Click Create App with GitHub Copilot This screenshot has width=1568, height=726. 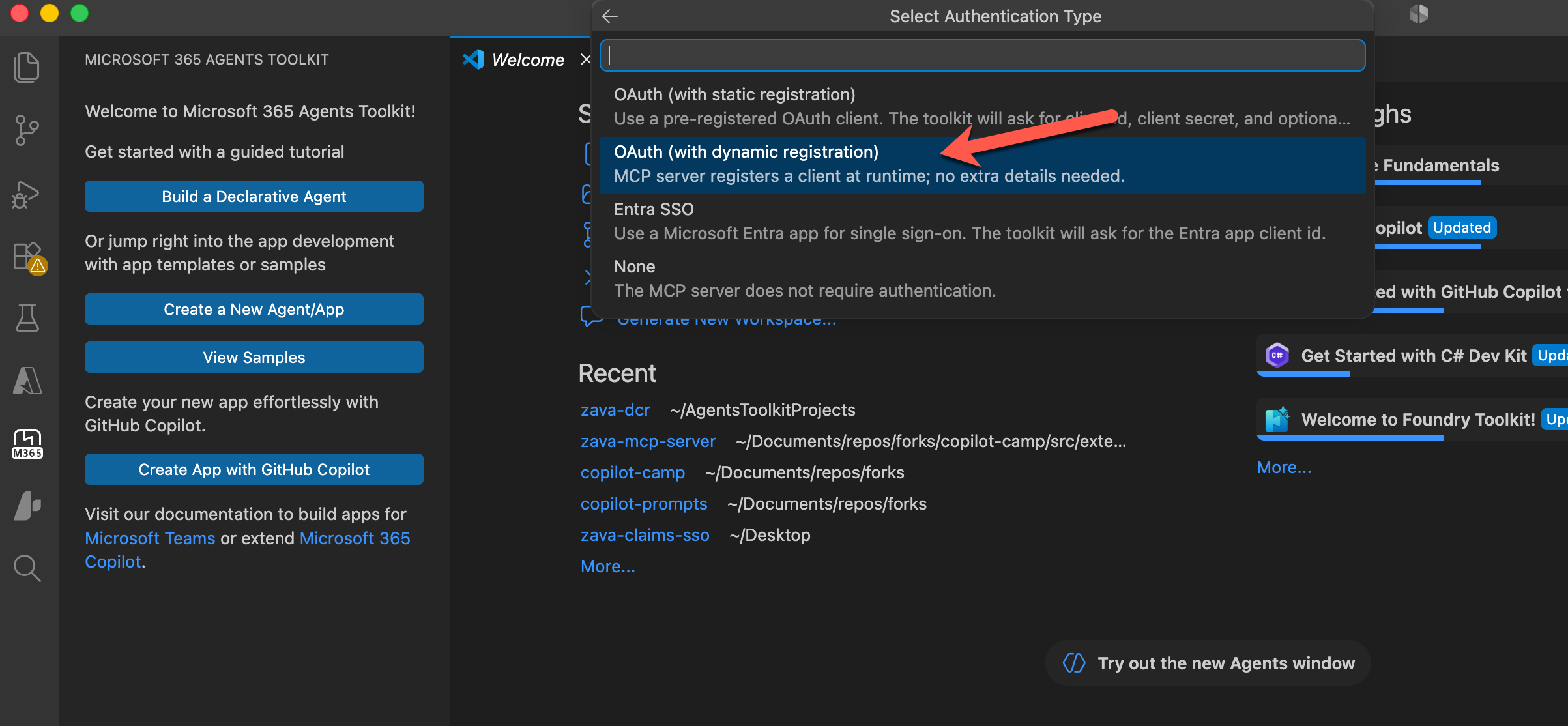pyautogui.click(x=254, y=469)
